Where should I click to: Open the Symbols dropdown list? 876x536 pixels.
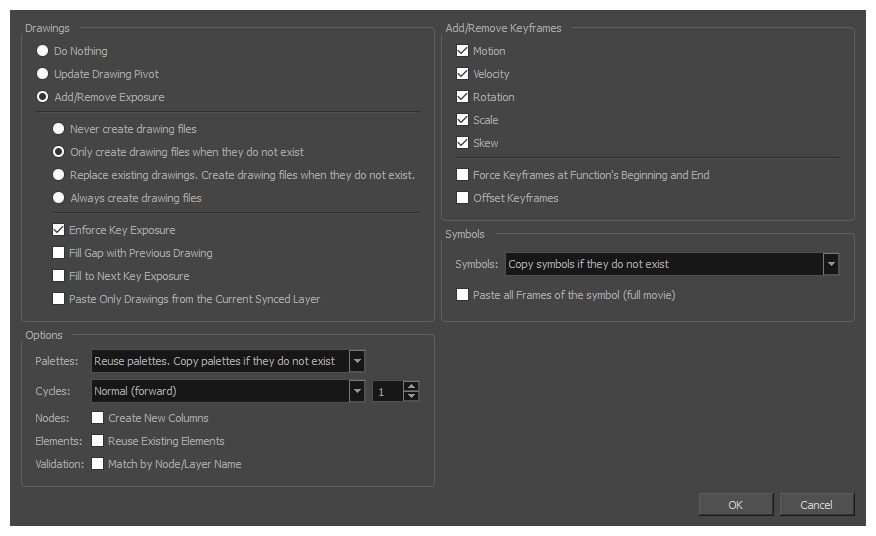point(831,264)
